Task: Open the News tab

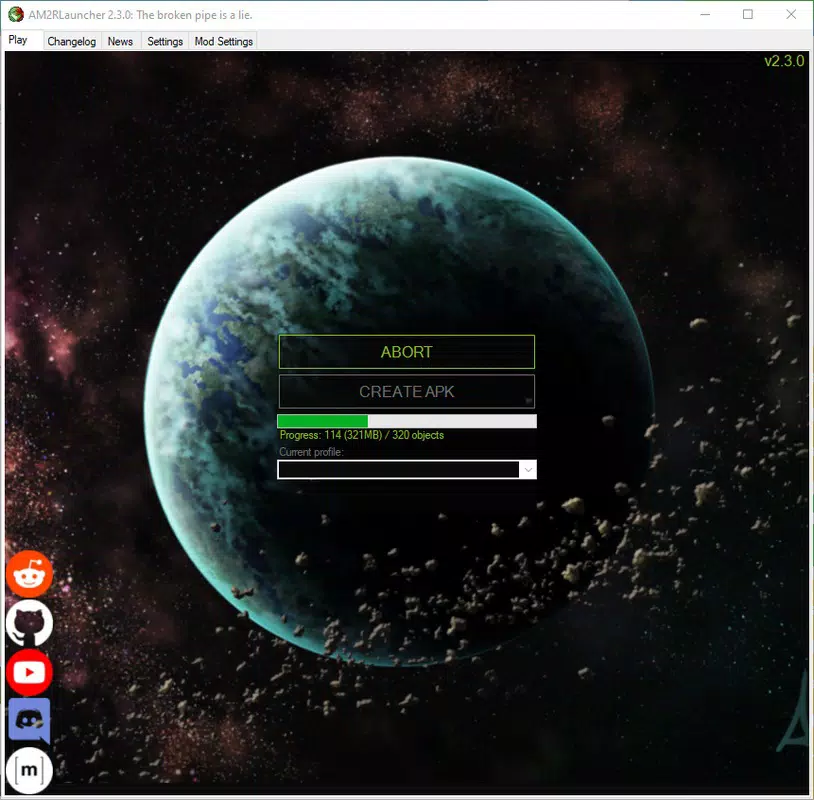Action: point(120,41)
